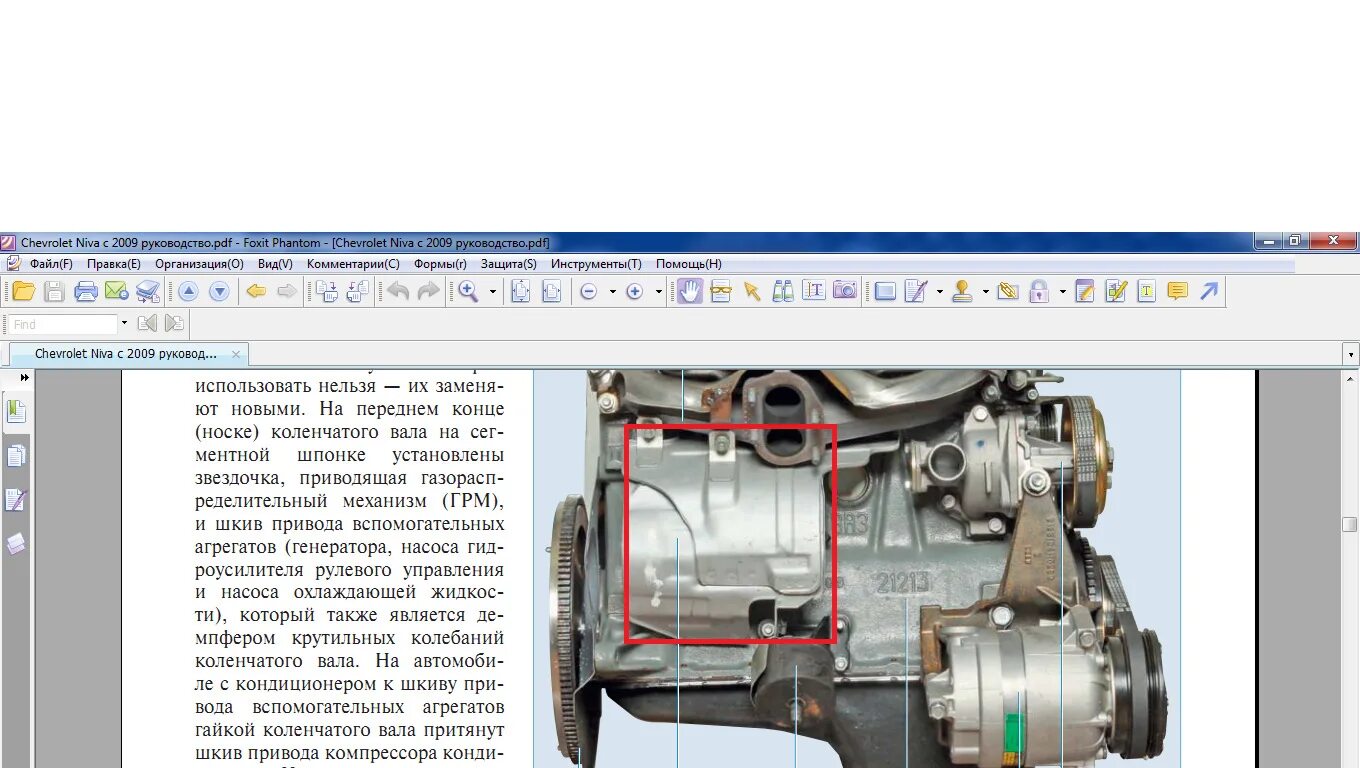Go to previous page blue up arrow
1360x768 pixels.
188,291
